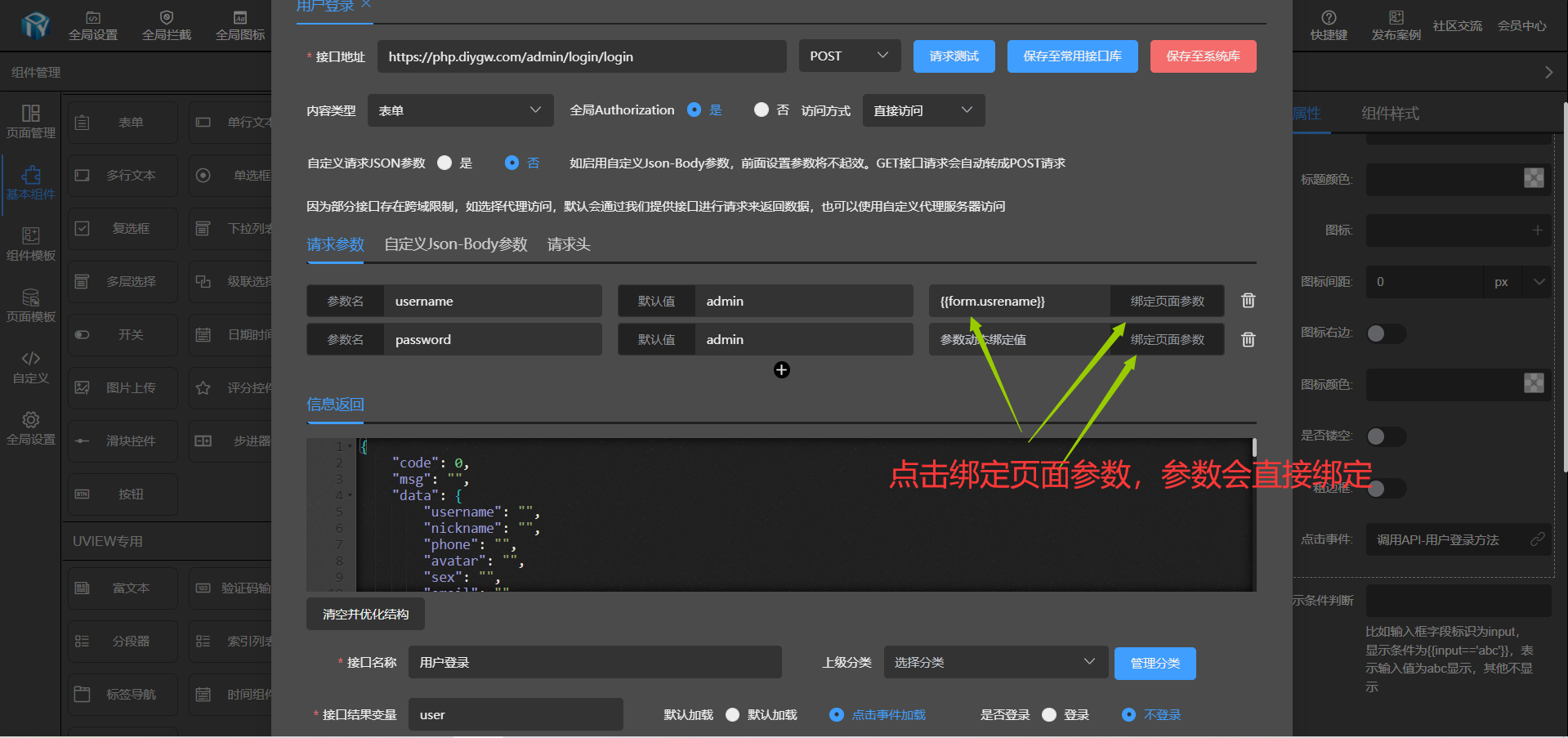Click the 标题颜色 color swatch
Image resolution: width=1568 pixels, height=738 pixels.
pyautogui.click(x=1534, y=178)
